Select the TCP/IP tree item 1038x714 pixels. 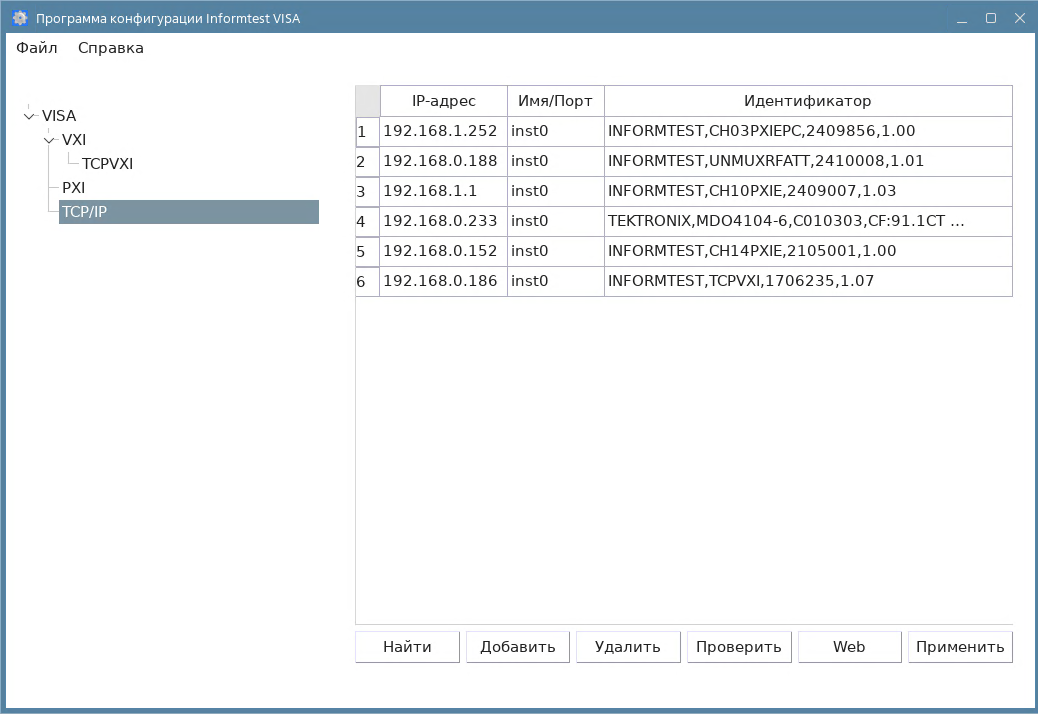[189, 212]
